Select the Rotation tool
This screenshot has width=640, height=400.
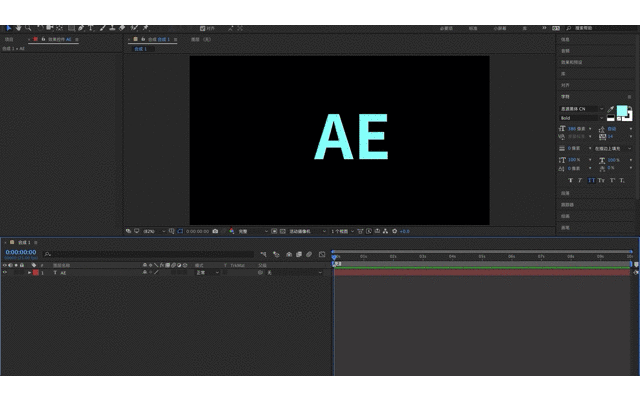tap(40, 28)
